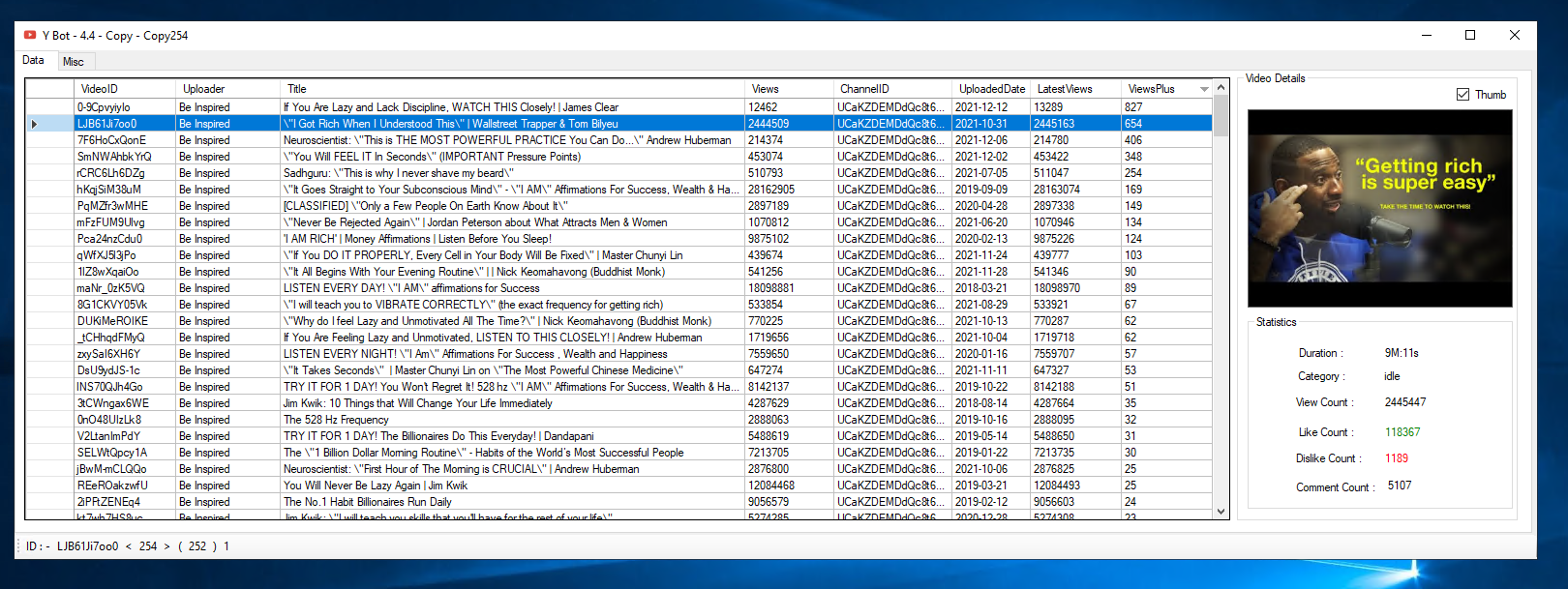Click the table scrollbar down arrow
The height and width of the screenshot is (589, 1568).
(1221, 512)
